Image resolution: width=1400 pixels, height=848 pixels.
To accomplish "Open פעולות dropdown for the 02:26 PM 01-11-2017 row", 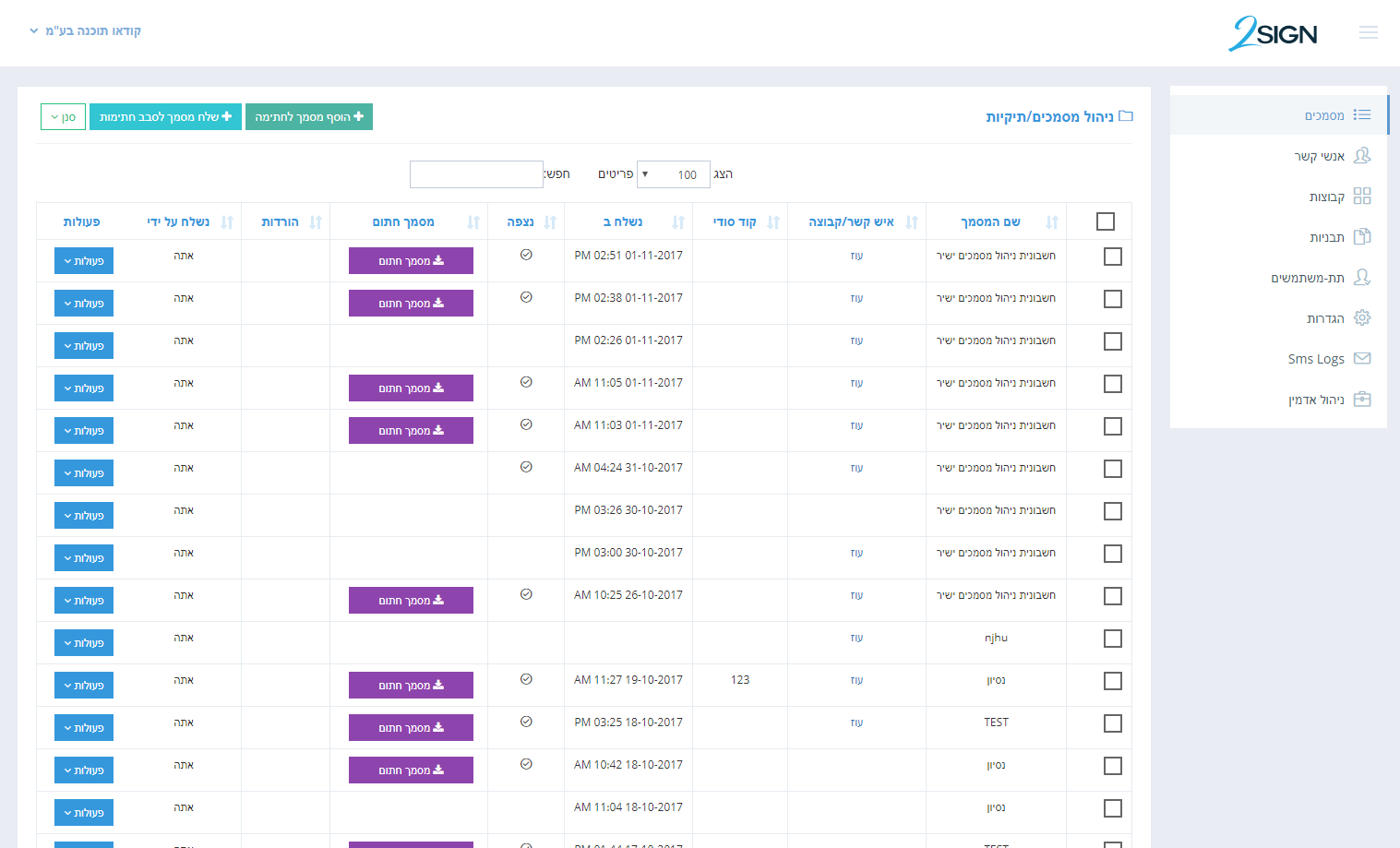I will (x=84, y=346).
